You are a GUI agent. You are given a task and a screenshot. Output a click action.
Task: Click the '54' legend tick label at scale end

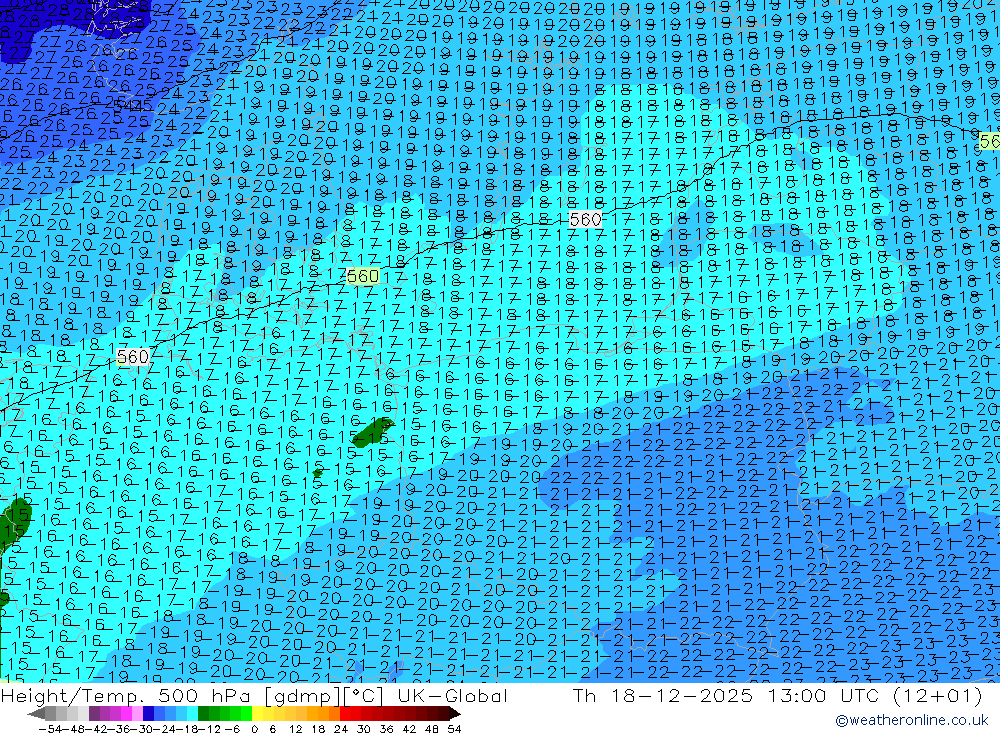pyautogui.click(x=454, y=729)
